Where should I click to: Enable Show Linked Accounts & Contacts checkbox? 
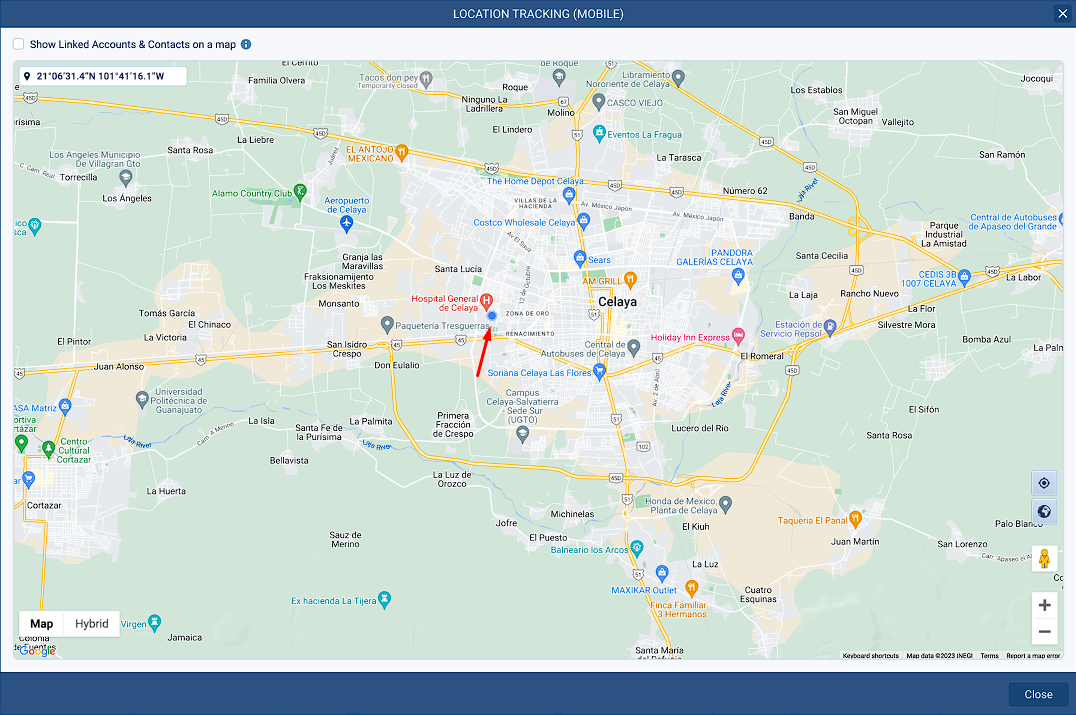[19, 45]
